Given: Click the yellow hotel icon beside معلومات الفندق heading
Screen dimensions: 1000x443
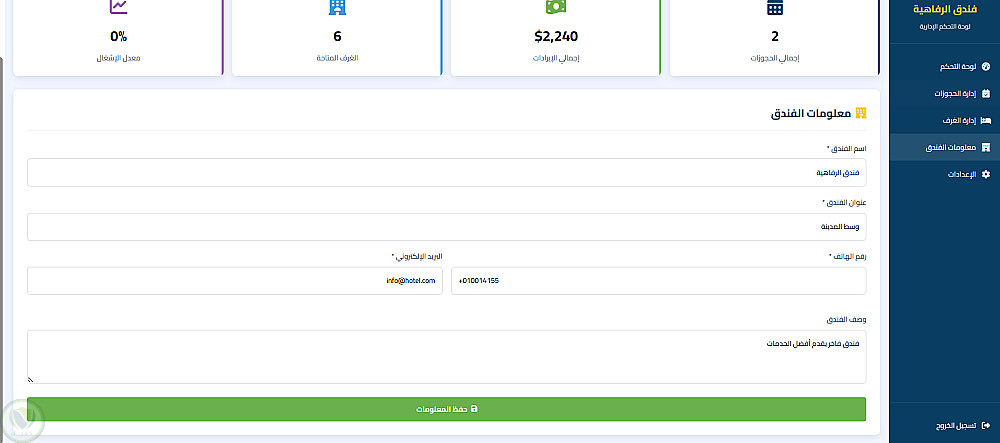Looking at the screenshot, I should (861, 113).
